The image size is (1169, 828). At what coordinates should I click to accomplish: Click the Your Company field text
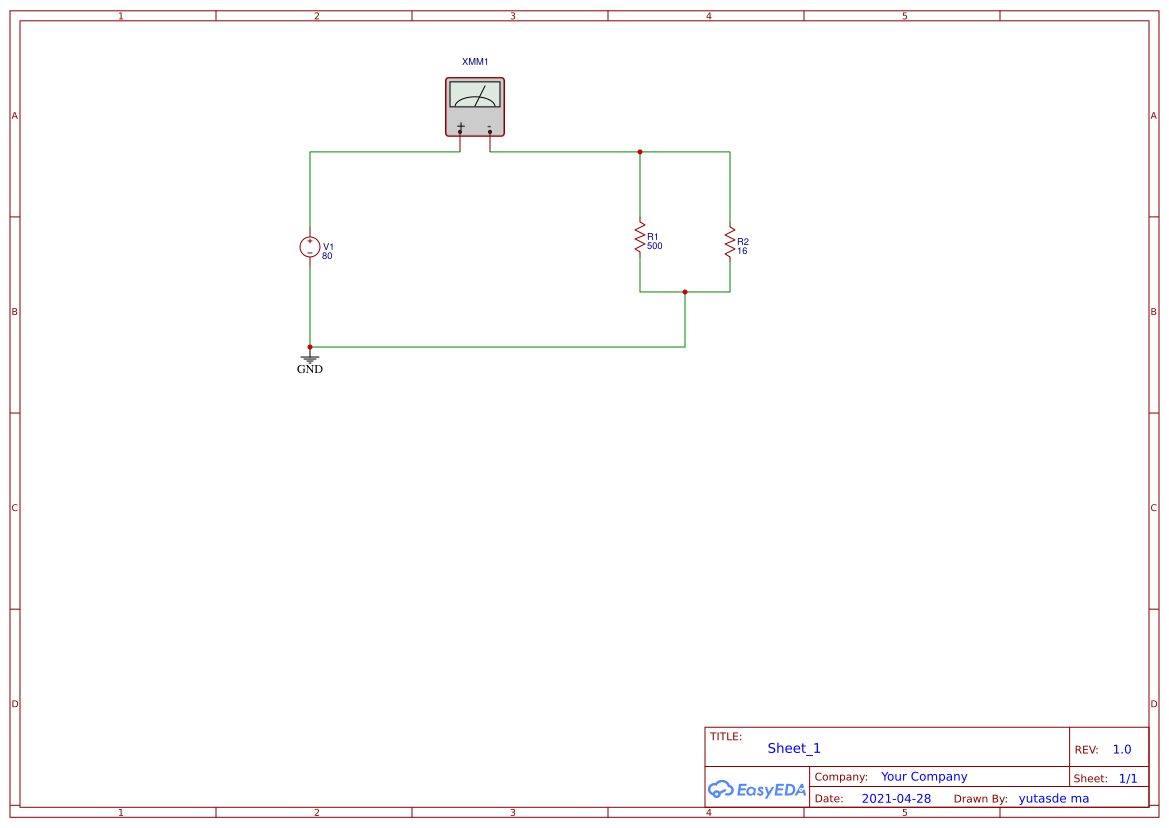pyautogui.click(x=924, y=777)
